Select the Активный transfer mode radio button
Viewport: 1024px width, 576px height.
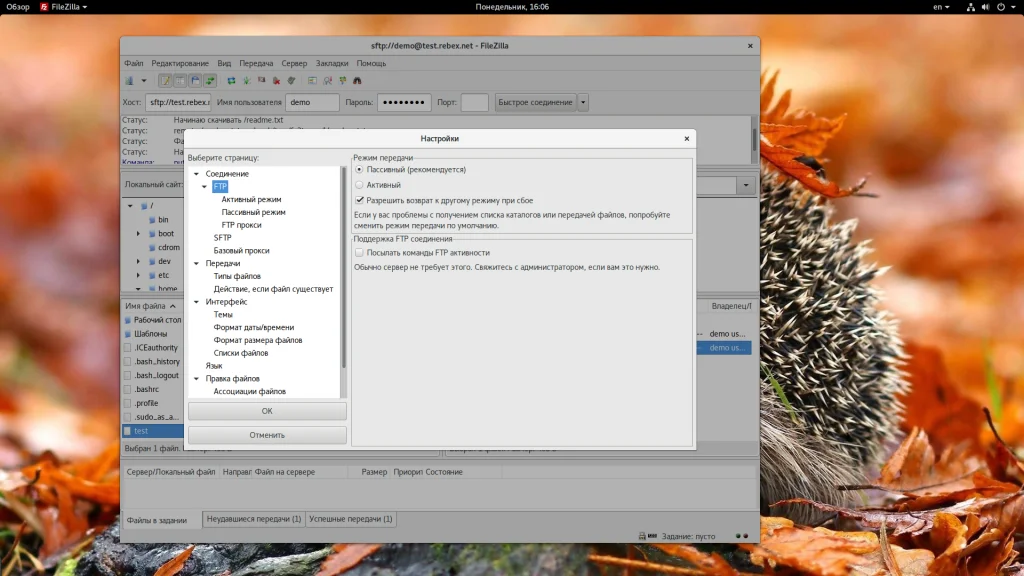pos(360,185)
